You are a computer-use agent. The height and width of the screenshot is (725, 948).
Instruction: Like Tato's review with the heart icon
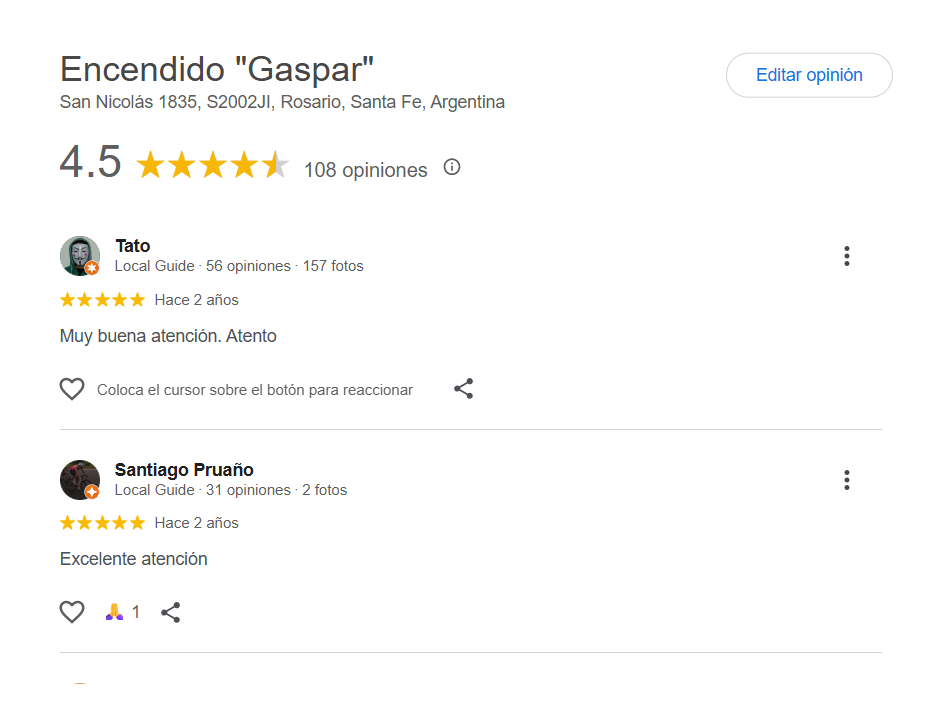click(x=72, y=389)
